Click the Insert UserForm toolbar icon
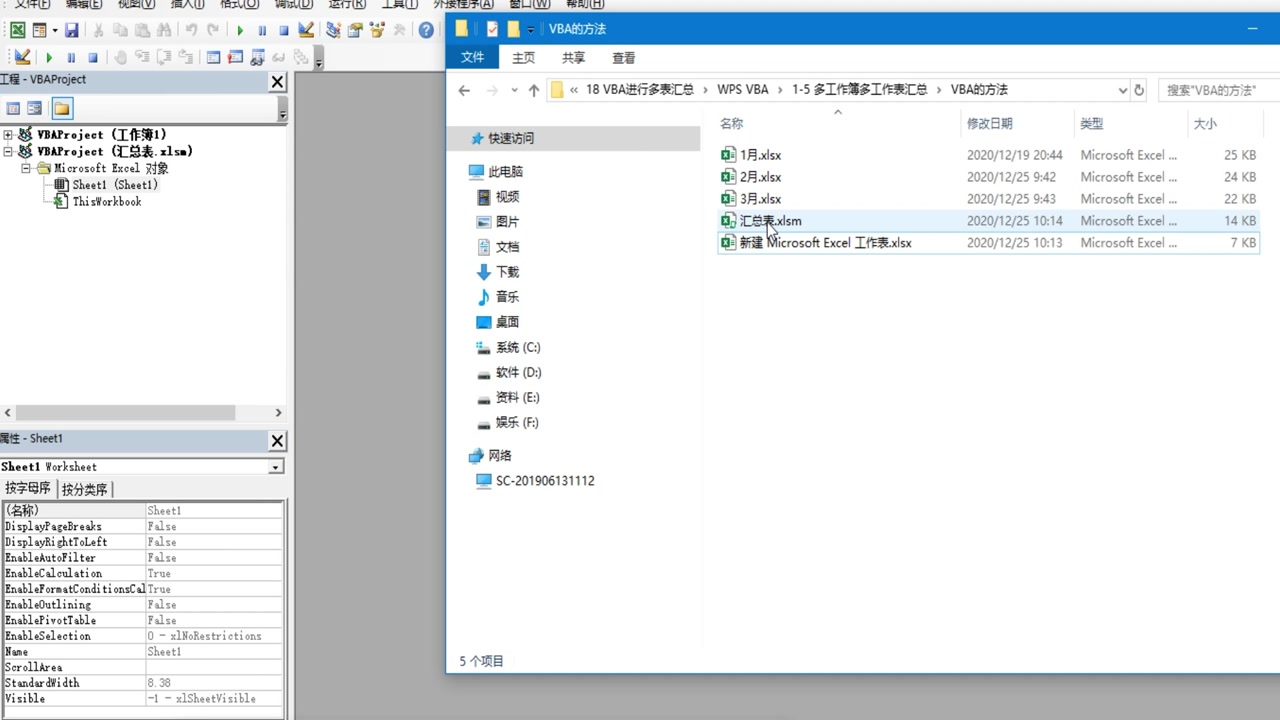1280x720 pixels. (38, 31)
